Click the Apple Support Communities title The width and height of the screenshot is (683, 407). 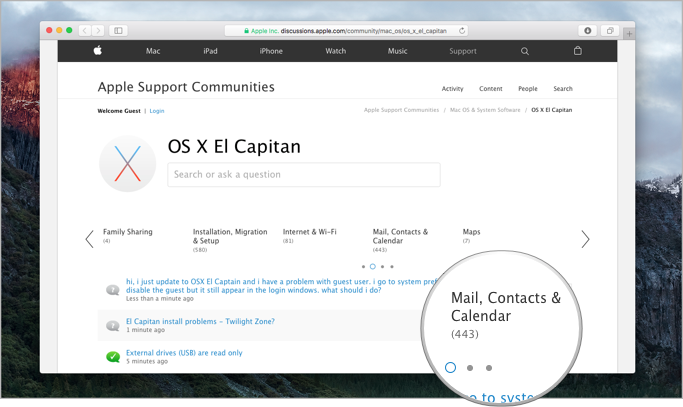point(186,87)
